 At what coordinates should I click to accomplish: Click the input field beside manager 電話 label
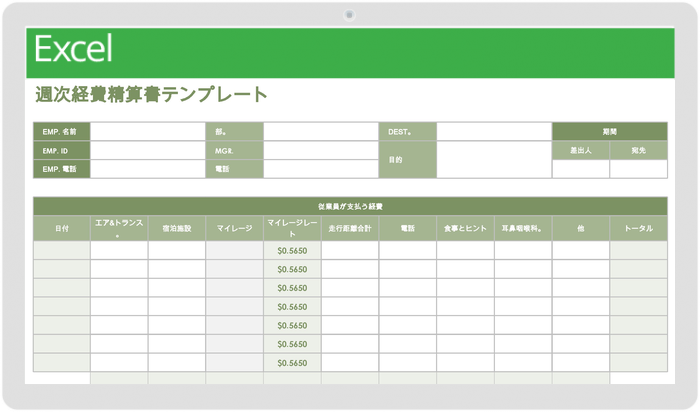(321, 169)
